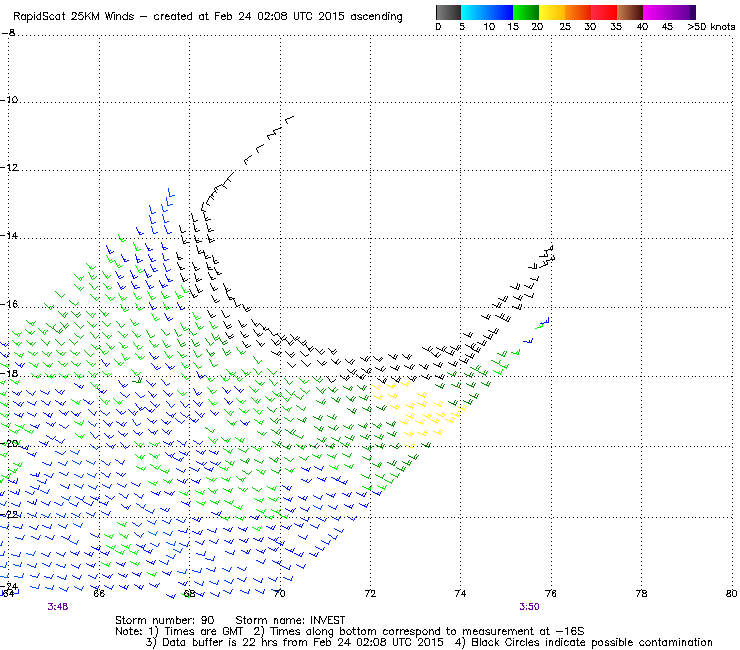Click the 'ascending' word in the title
The image size is (740, 650).
pyautogui.click(x=376, y=17)
